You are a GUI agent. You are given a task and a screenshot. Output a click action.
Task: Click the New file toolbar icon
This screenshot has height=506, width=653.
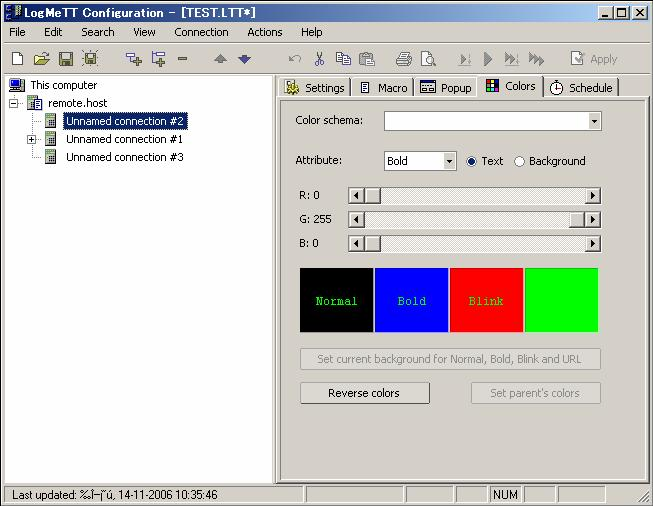17,59
